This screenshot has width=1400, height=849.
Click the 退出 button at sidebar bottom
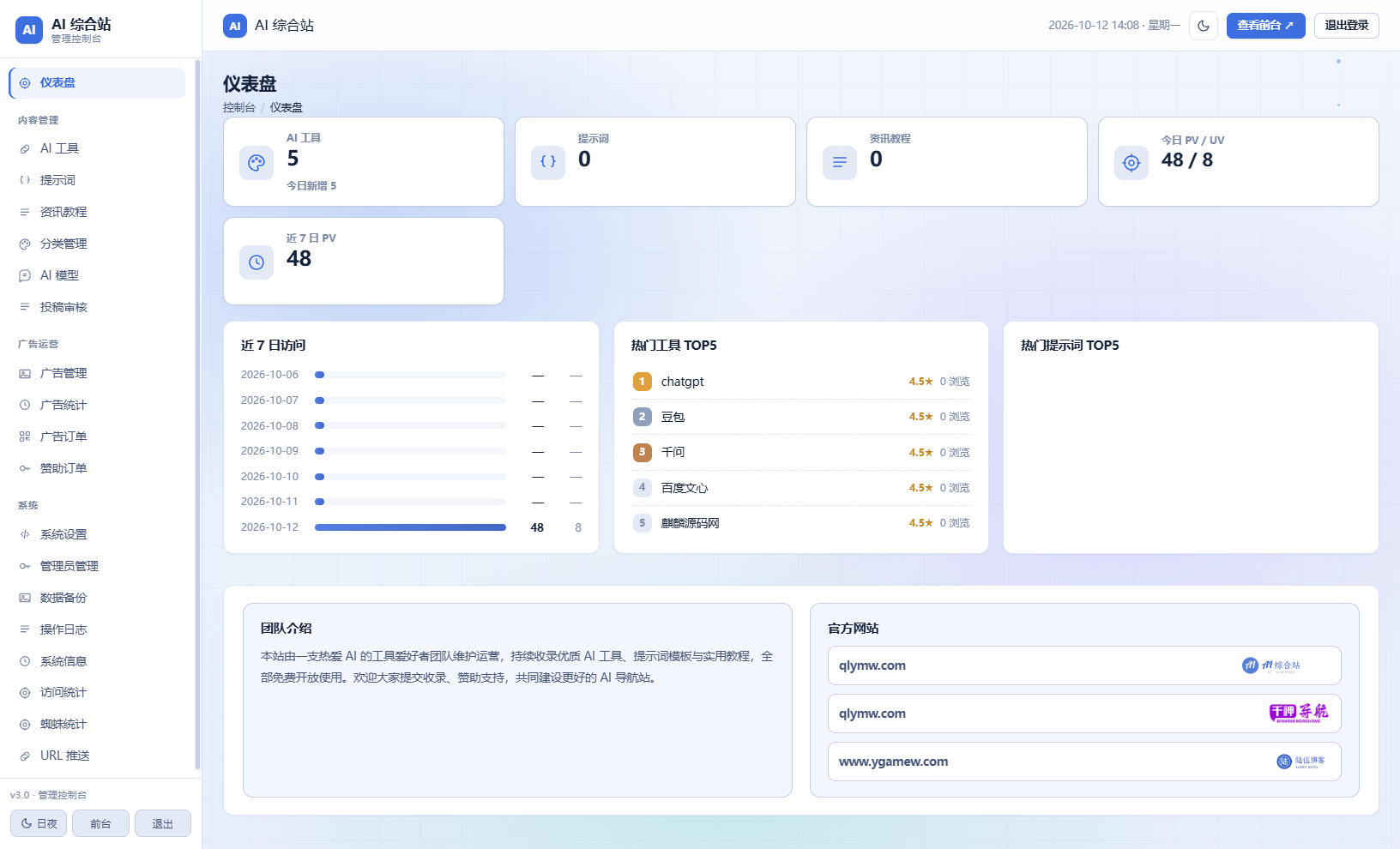(x=163, y=823)
